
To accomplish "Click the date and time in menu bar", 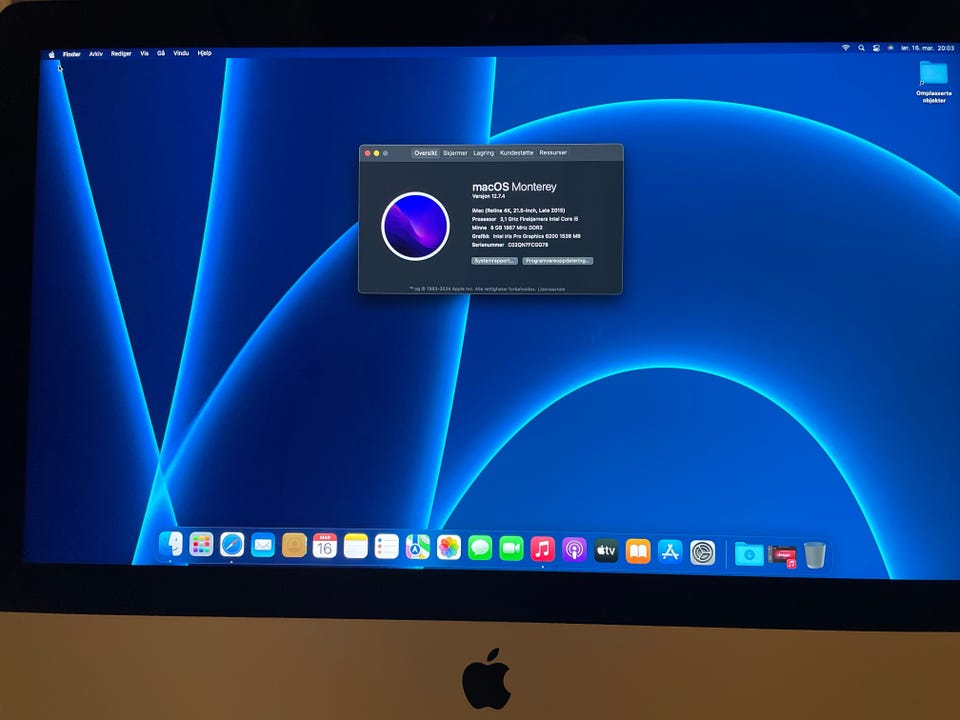I will (928, 48).
